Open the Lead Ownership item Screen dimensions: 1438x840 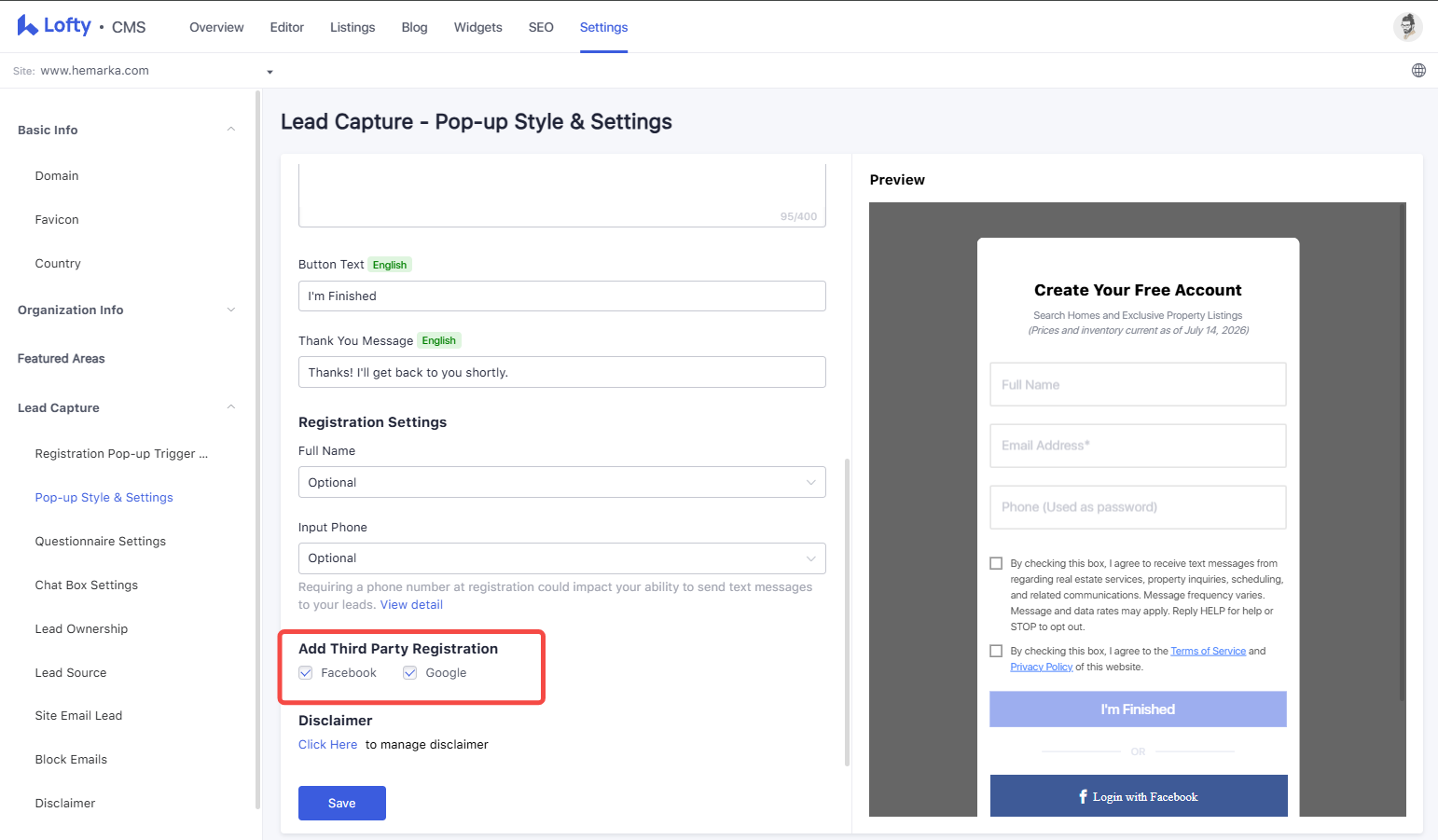pyautogui.click(x=81, y=629)
